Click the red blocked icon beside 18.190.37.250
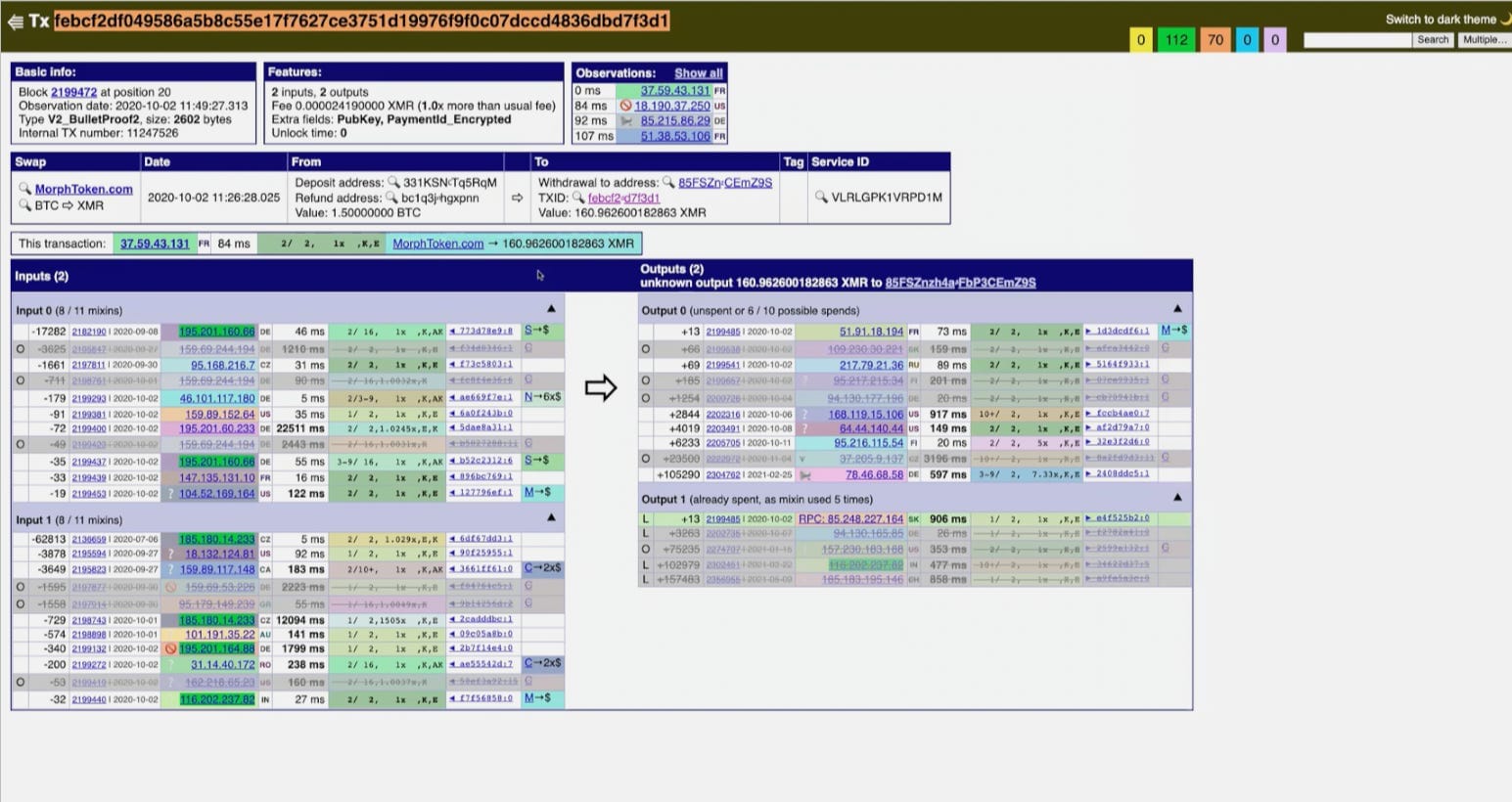This screenshot has width=1512, height=802. click(626, 106)
